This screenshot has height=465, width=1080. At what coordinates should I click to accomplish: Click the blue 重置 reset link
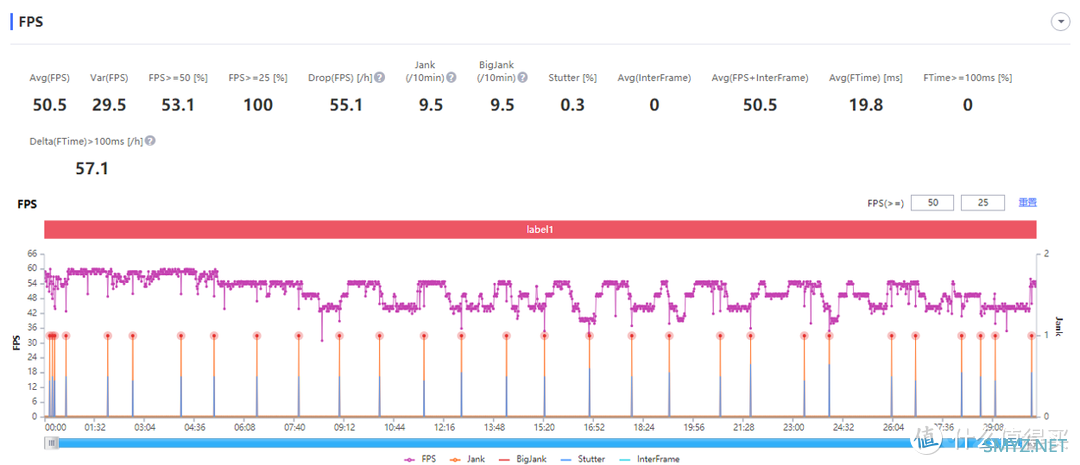click(x=1028, y=203)
